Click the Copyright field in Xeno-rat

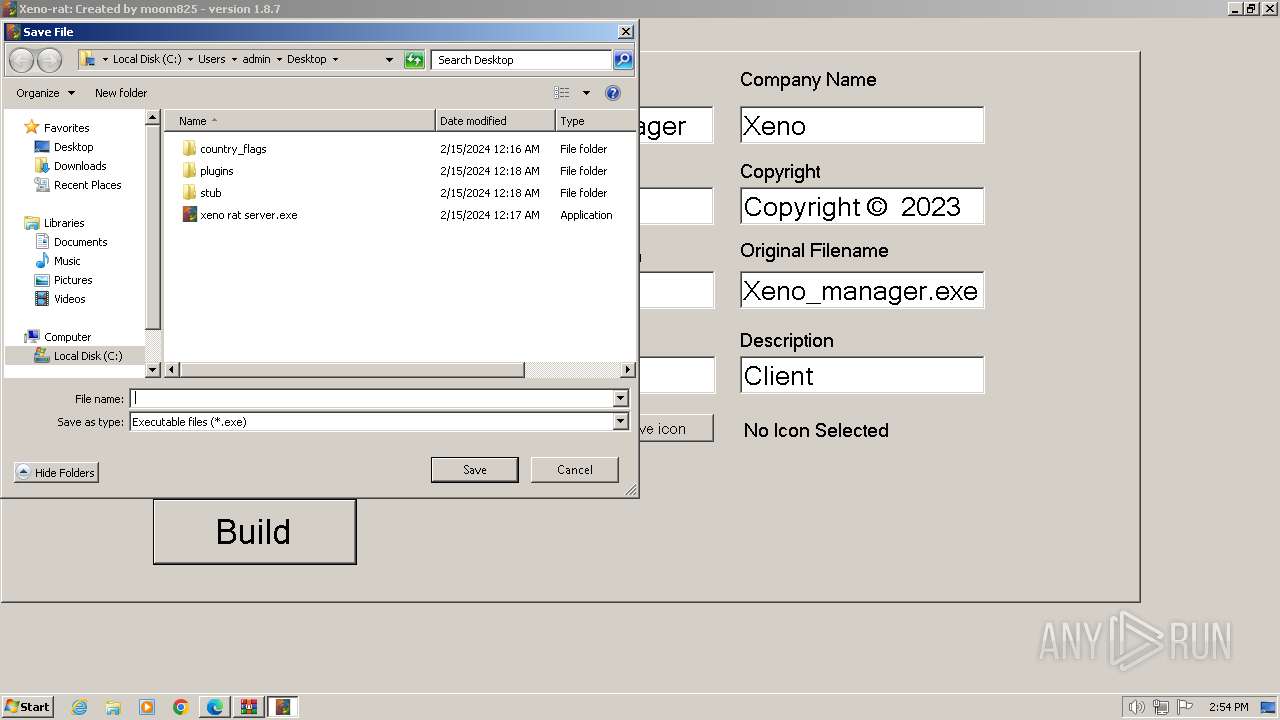tap(862, 206)
